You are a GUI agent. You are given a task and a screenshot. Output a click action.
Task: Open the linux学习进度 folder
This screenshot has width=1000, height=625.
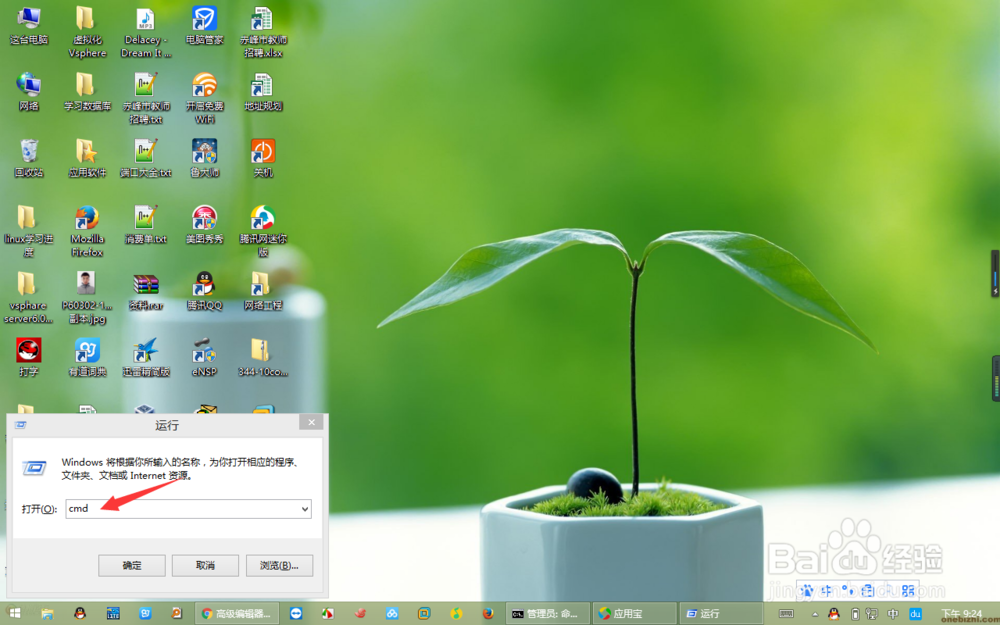[x=29, y=232]
